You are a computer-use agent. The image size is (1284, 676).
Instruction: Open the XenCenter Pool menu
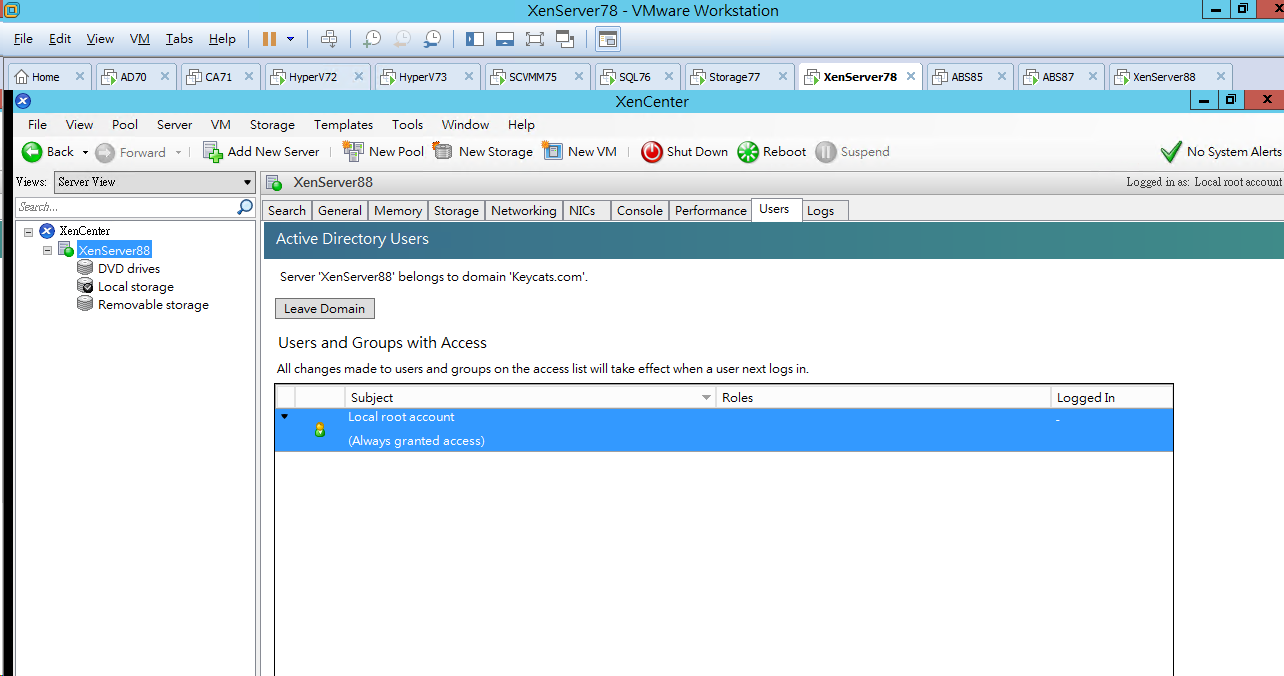point(125,125)
